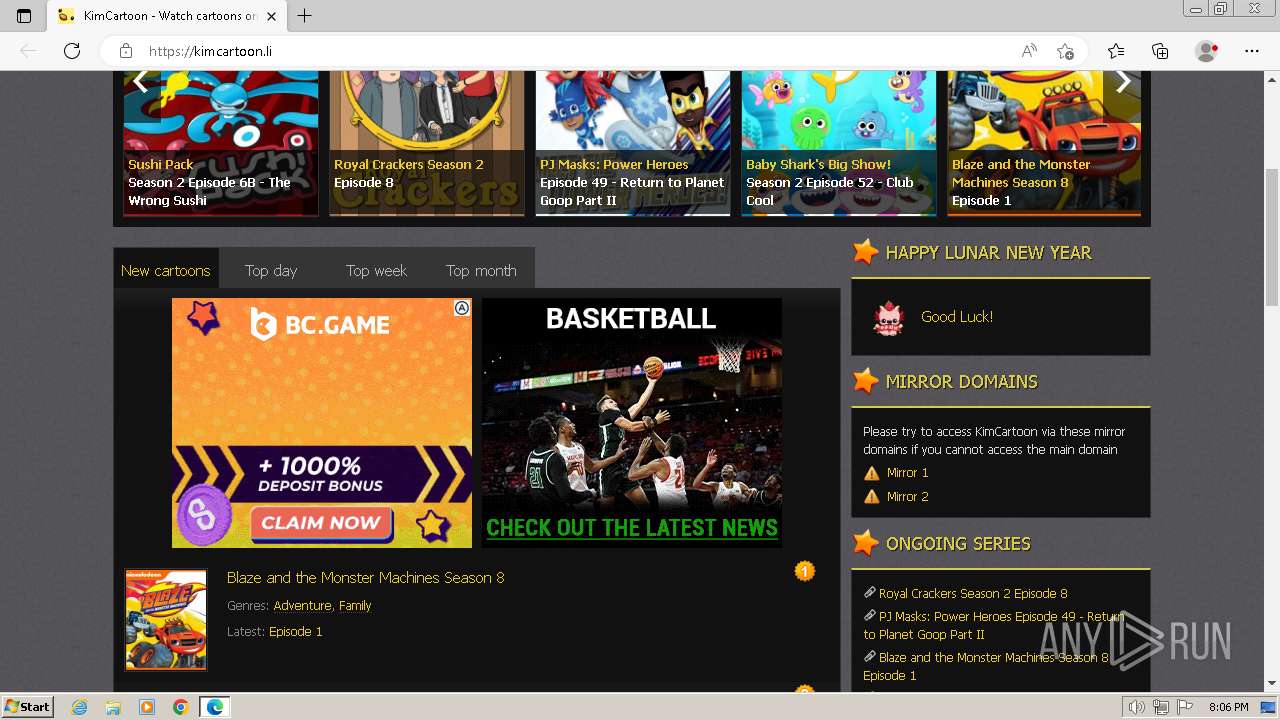Close the KimCartoon tab

pos(271,15)
